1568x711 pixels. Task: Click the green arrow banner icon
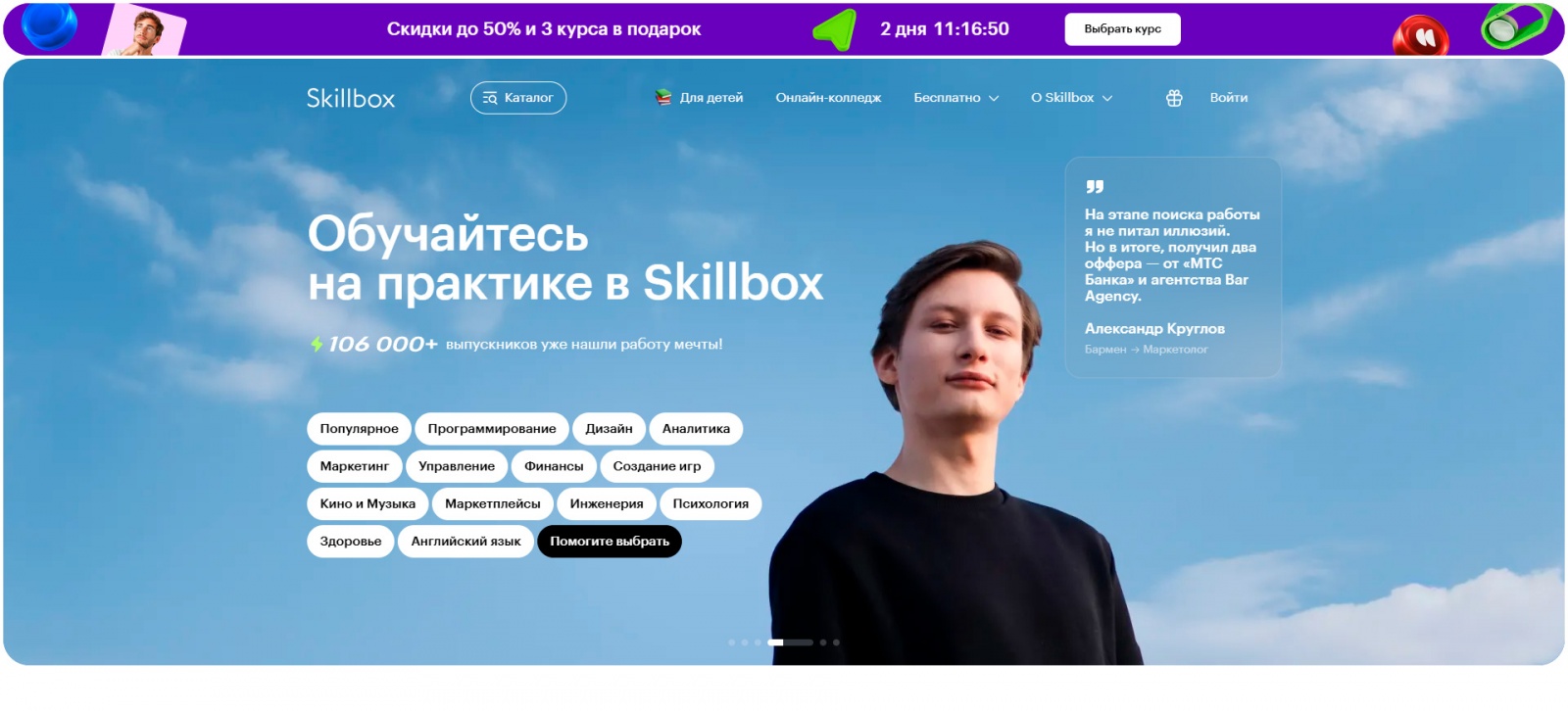click(x=836, y=29)
